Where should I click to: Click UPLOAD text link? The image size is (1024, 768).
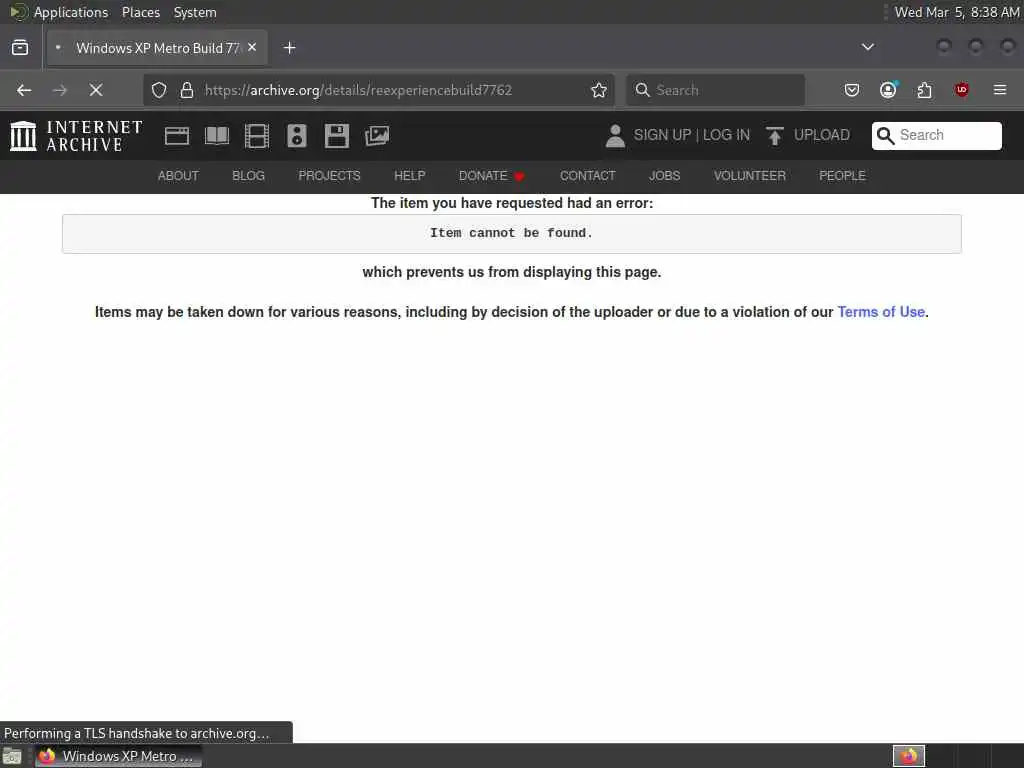(822, 135)
